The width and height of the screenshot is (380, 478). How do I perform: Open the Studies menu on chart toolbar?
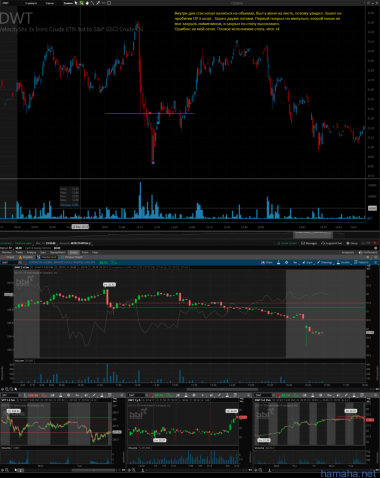[x=344, y=262]
